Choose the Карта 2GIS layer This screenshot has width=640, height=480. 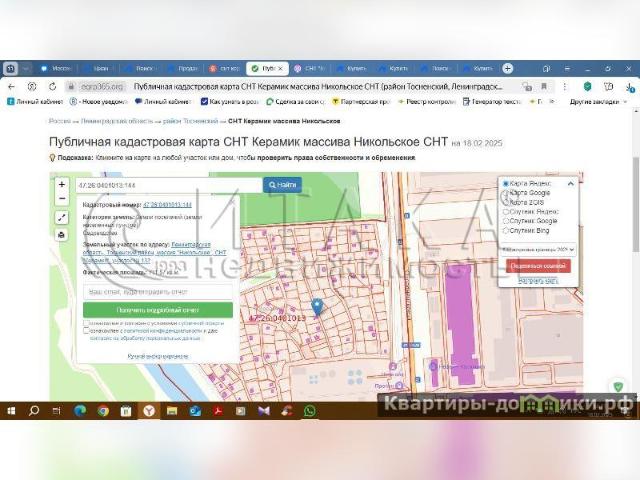pos(506,201)
